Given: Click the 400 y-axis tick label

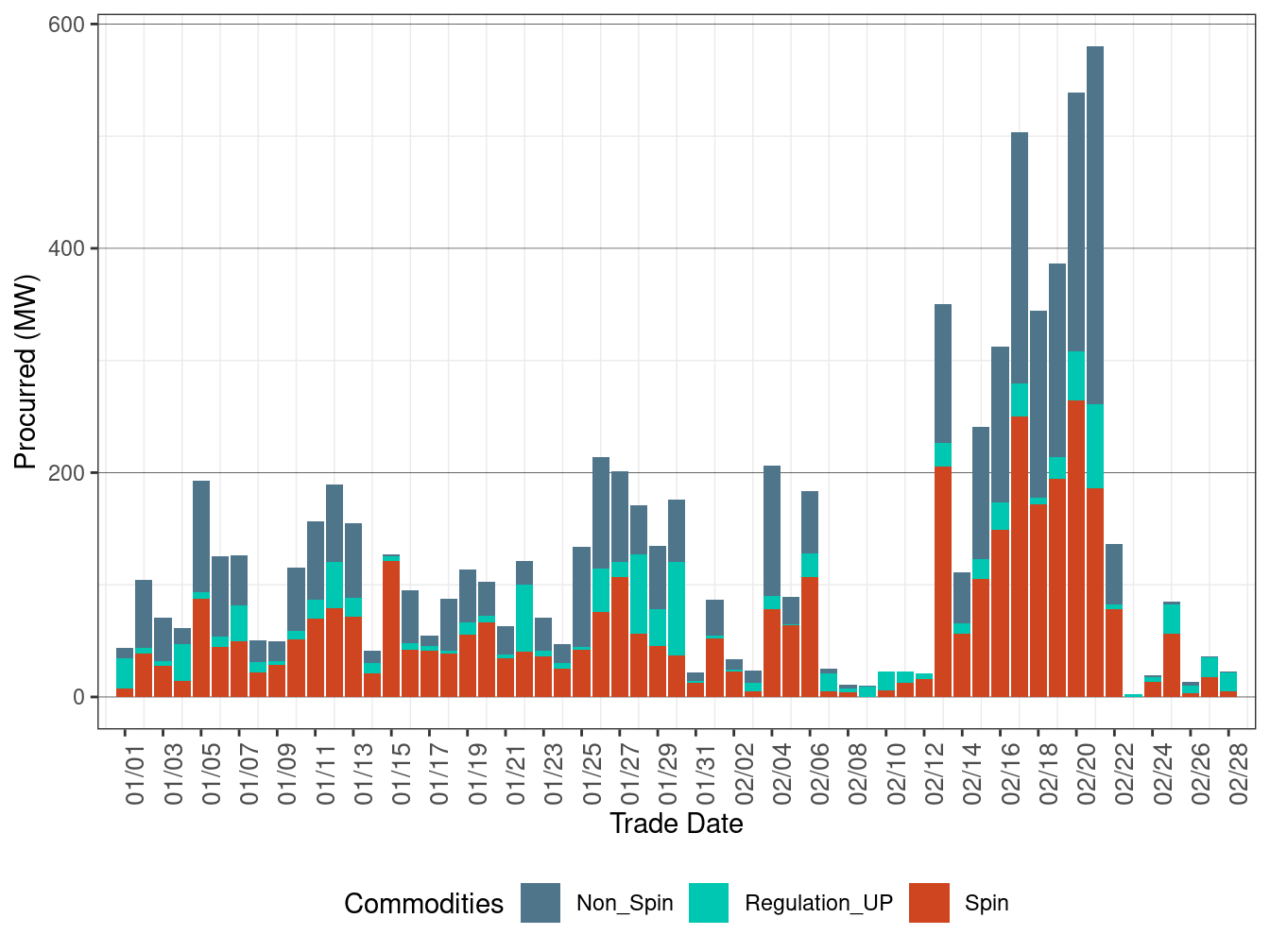Looking at the screenshot, I should tap(66, 248).
